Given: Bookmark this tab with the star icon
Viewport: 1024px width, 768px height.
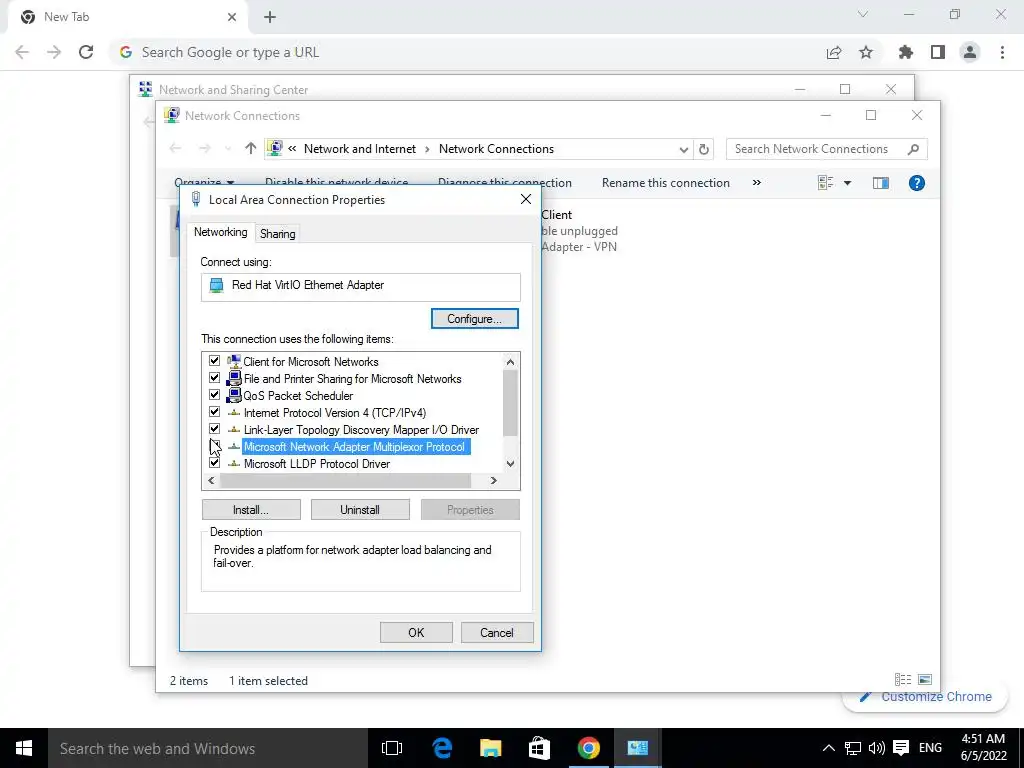Looking at the screenshot, I should click(x=866, y=52).
